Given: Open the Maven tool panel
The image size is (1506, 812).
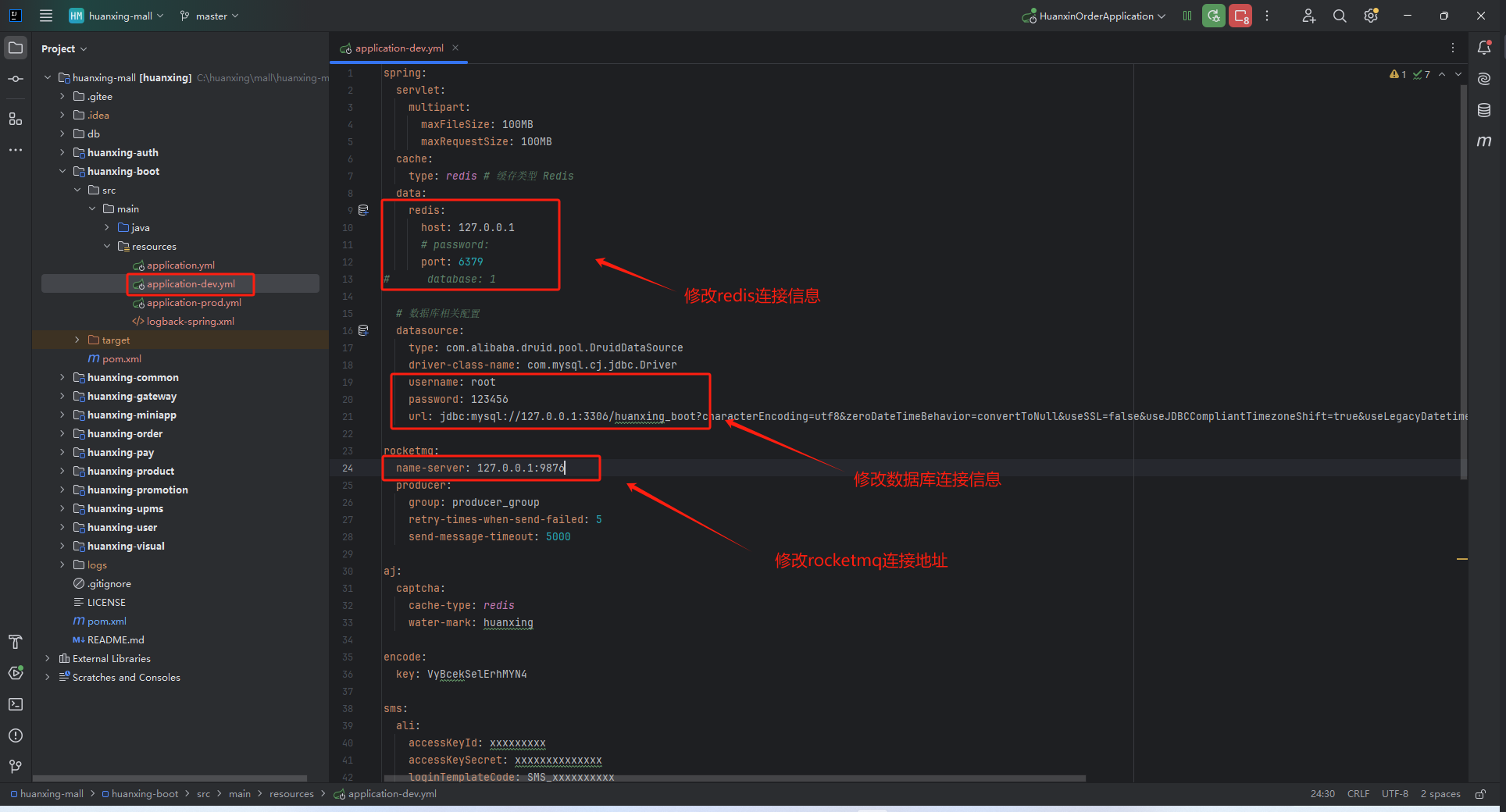Looking at the screenshot, I should [1484, 141].
